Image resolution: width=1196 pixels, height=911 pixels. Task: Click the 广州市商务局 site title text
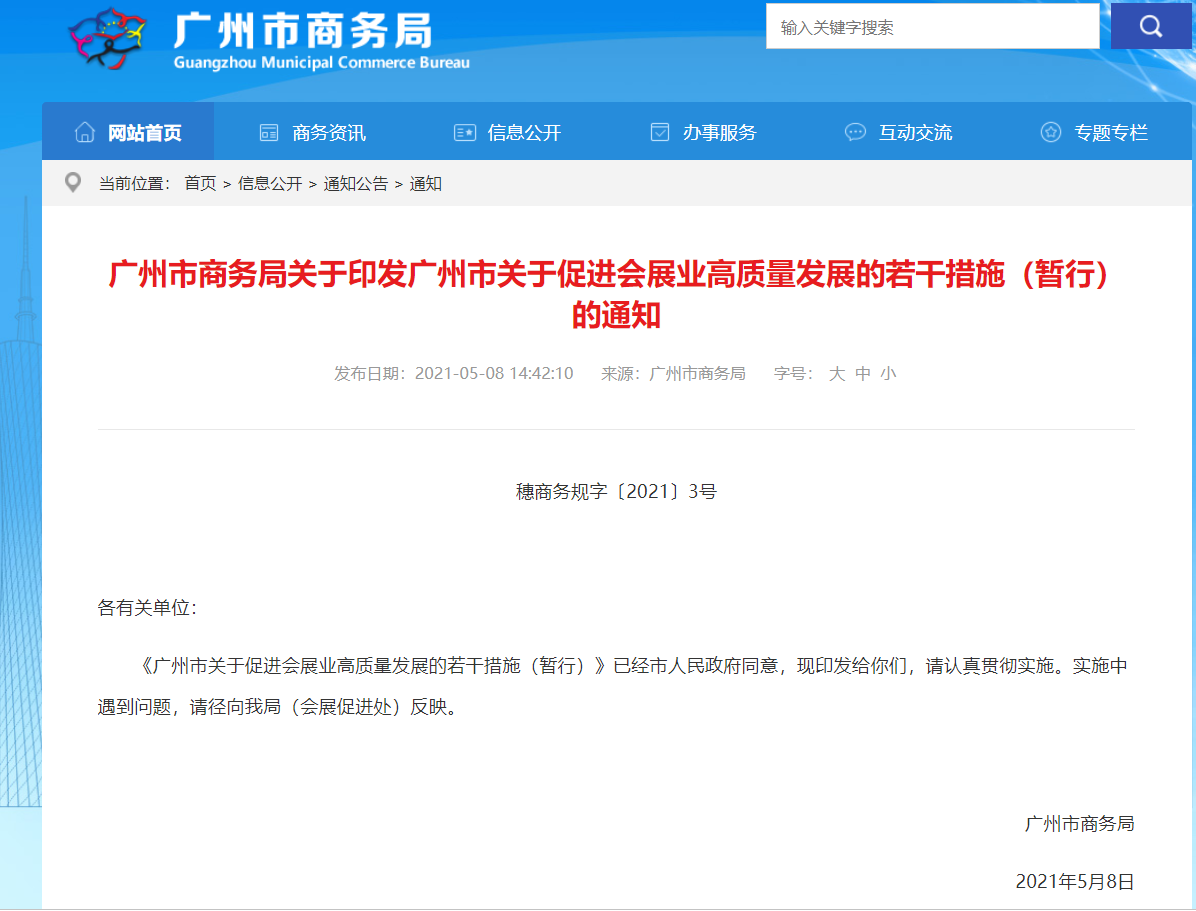pos(302,31)
